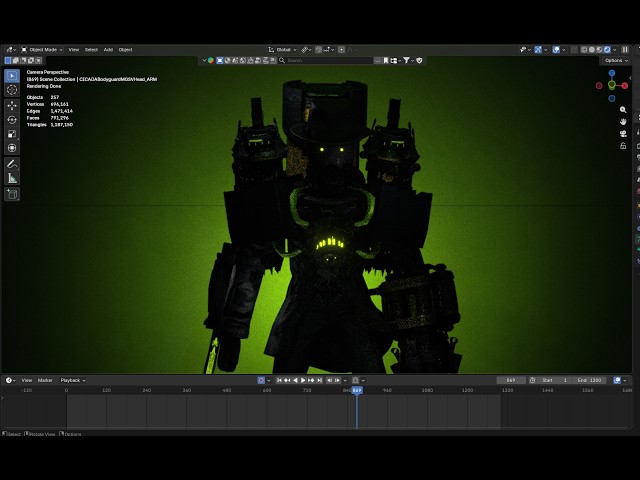Open the Object menu

pyautogui.click(x=125, y=50)
